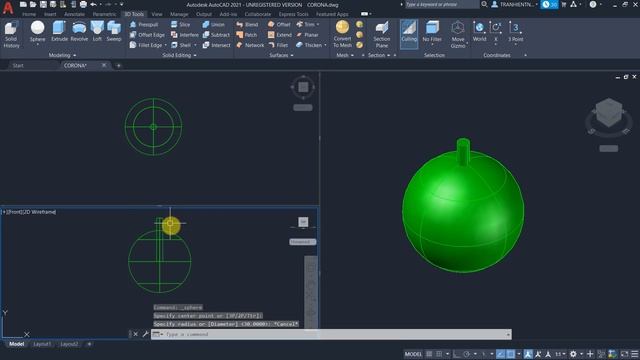Click the search magnifier icon
The image size is (640, 360).
click(484, 4)
